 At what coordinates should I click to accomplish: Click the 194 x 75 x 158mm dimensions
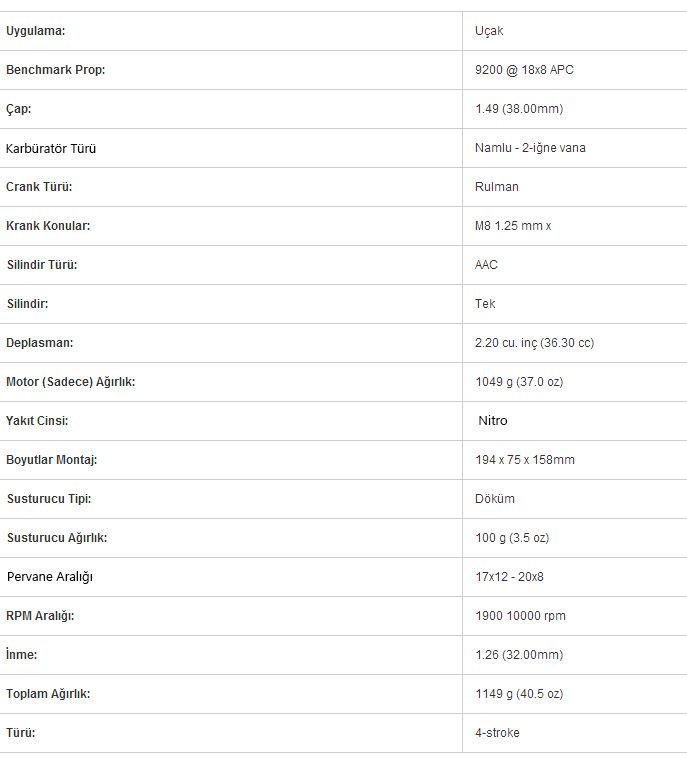(x=525, y=459)
